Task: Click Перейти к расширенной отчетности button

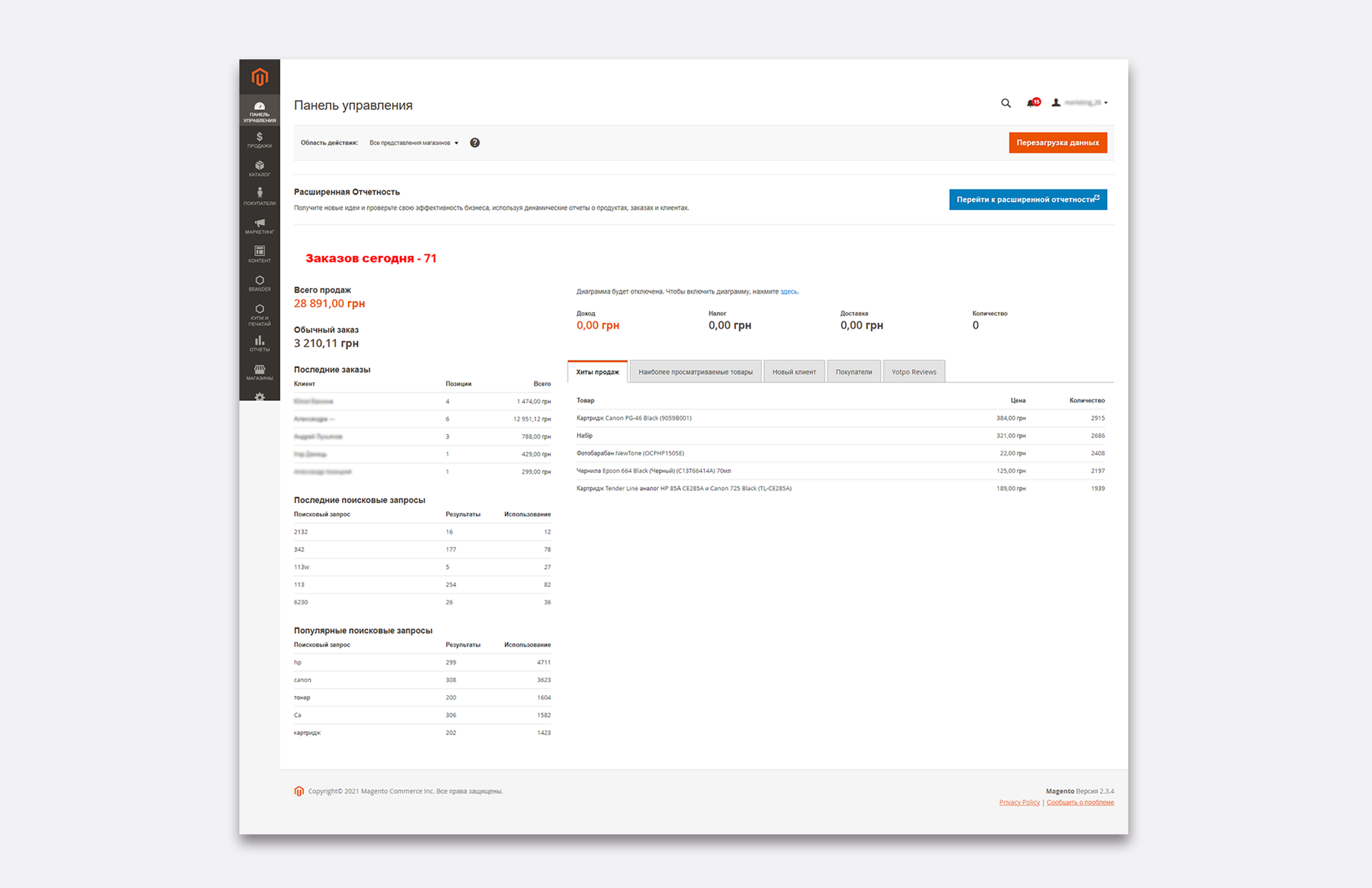Action: tap(1027, 199)
